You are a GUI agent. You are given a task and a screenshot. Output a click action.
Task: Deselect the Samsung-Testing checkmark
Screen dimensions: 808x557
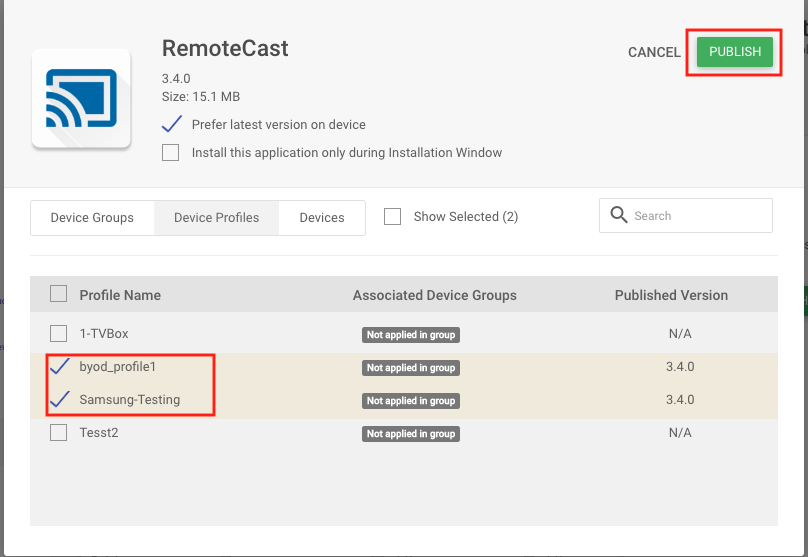point(59,399)
